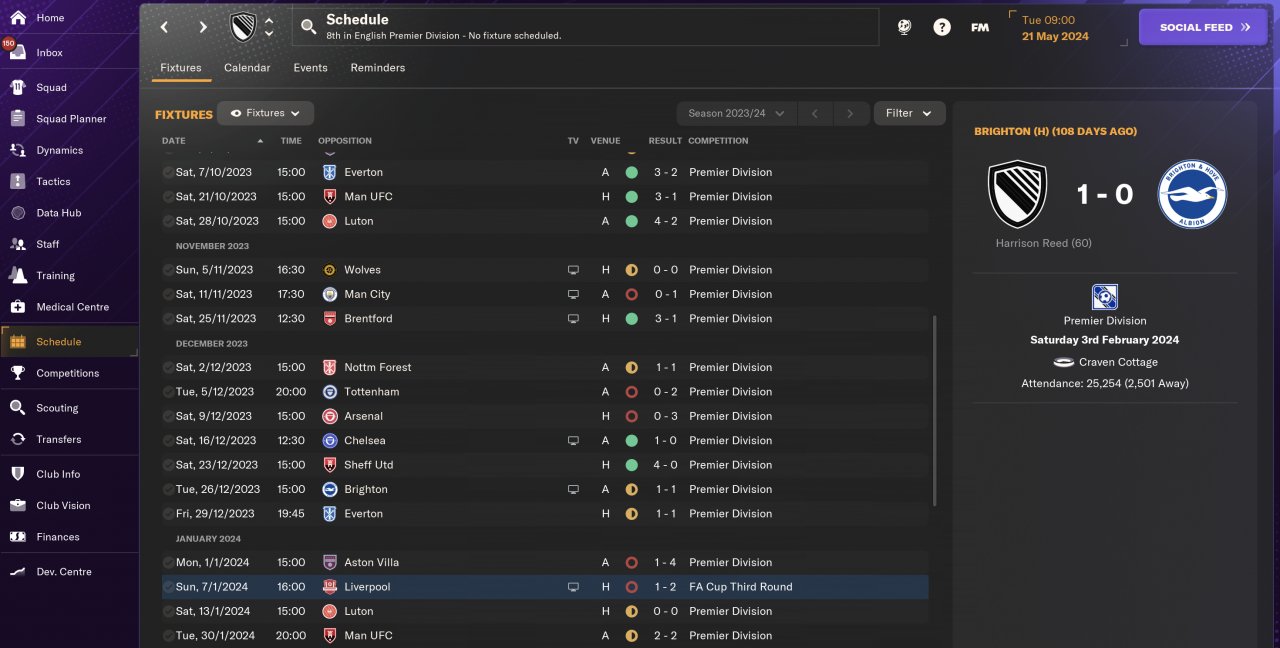Screen dimensions: 1280x648
Task: Navigate back with the left arrow
Action: (x=165, y=27)
